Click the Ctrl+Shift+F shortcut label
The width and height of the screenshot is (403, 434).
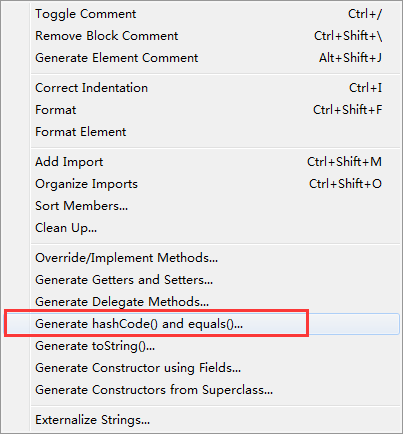(348, 110)
